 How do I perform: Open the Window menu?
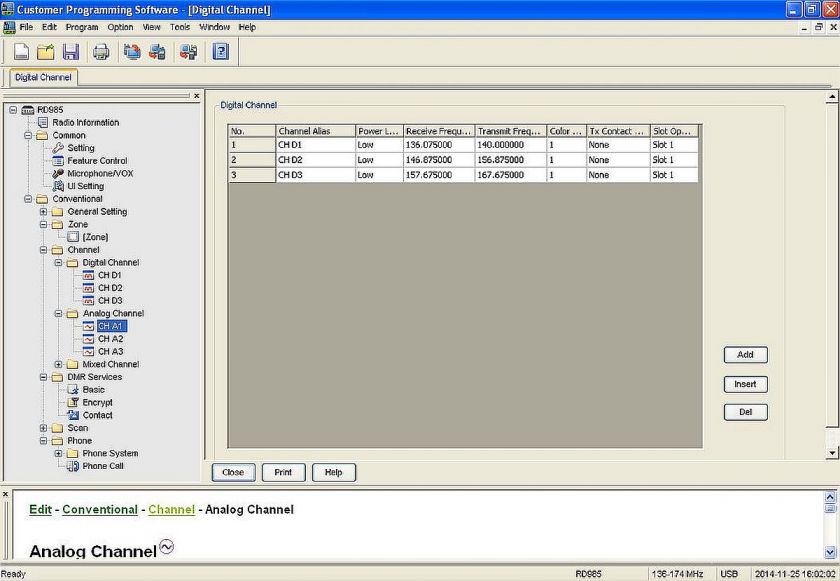[214, 27]
